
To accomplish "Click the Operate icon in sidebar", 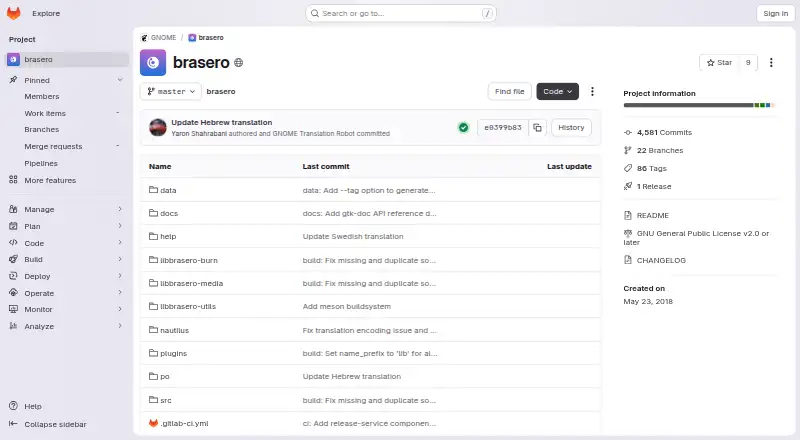I will [x=13, y=292].
